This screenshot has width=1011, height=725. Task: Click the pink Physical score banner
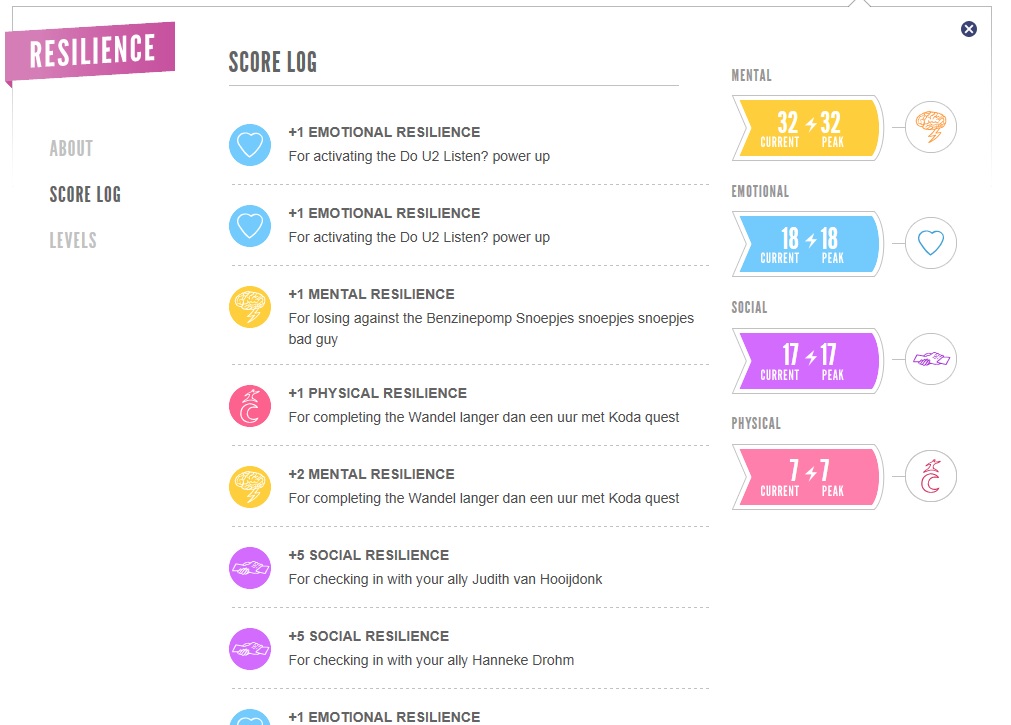coord(808,476)
